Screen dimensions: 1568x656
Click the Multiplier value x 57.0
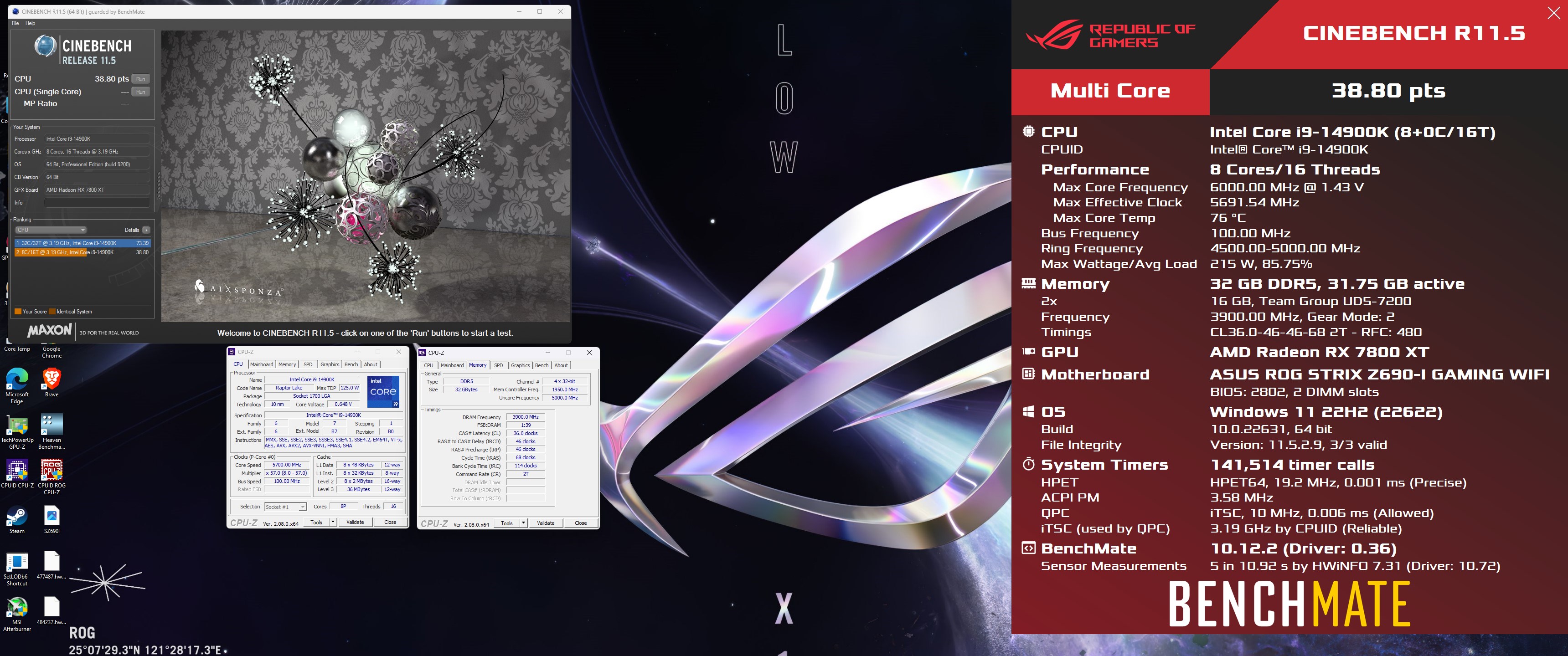tap(287, 473)
